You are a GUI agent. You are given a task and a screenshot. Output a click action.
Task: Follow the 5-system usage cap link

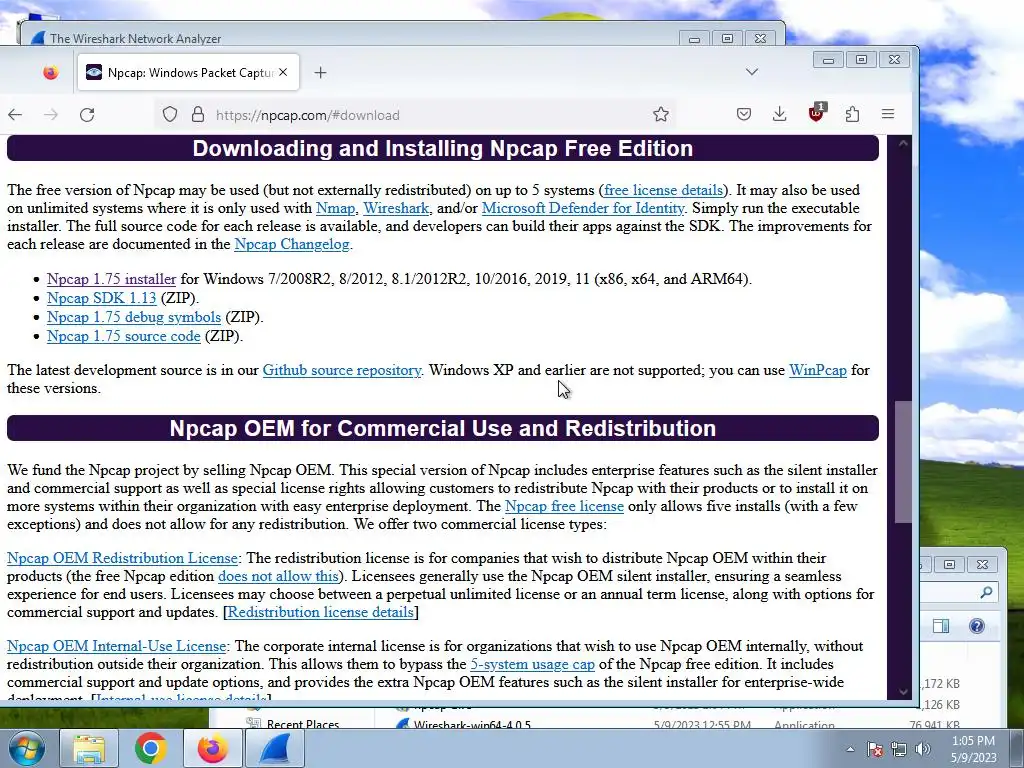point(532,665)
